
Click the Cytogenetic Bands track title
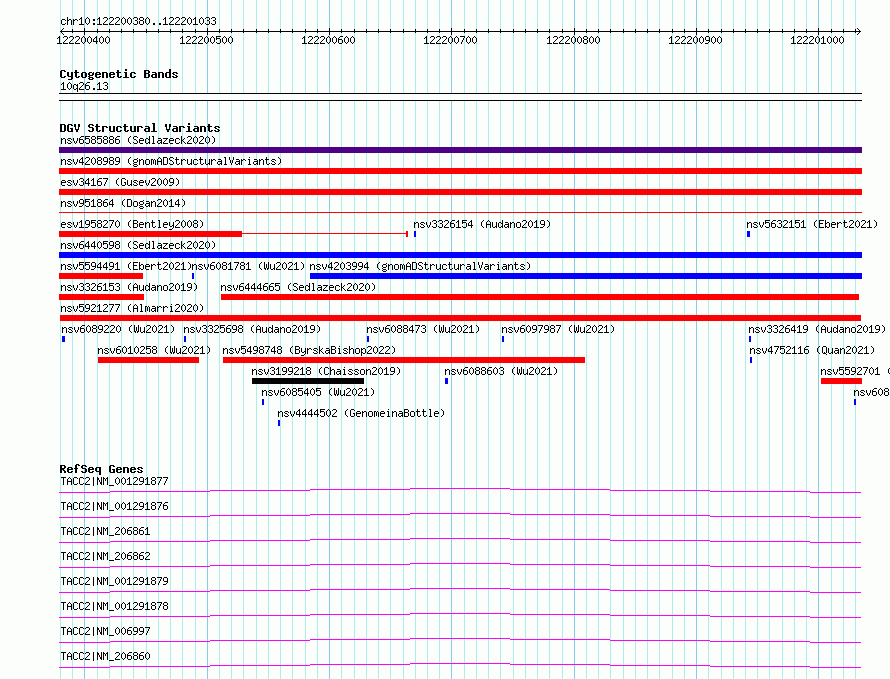119,74
